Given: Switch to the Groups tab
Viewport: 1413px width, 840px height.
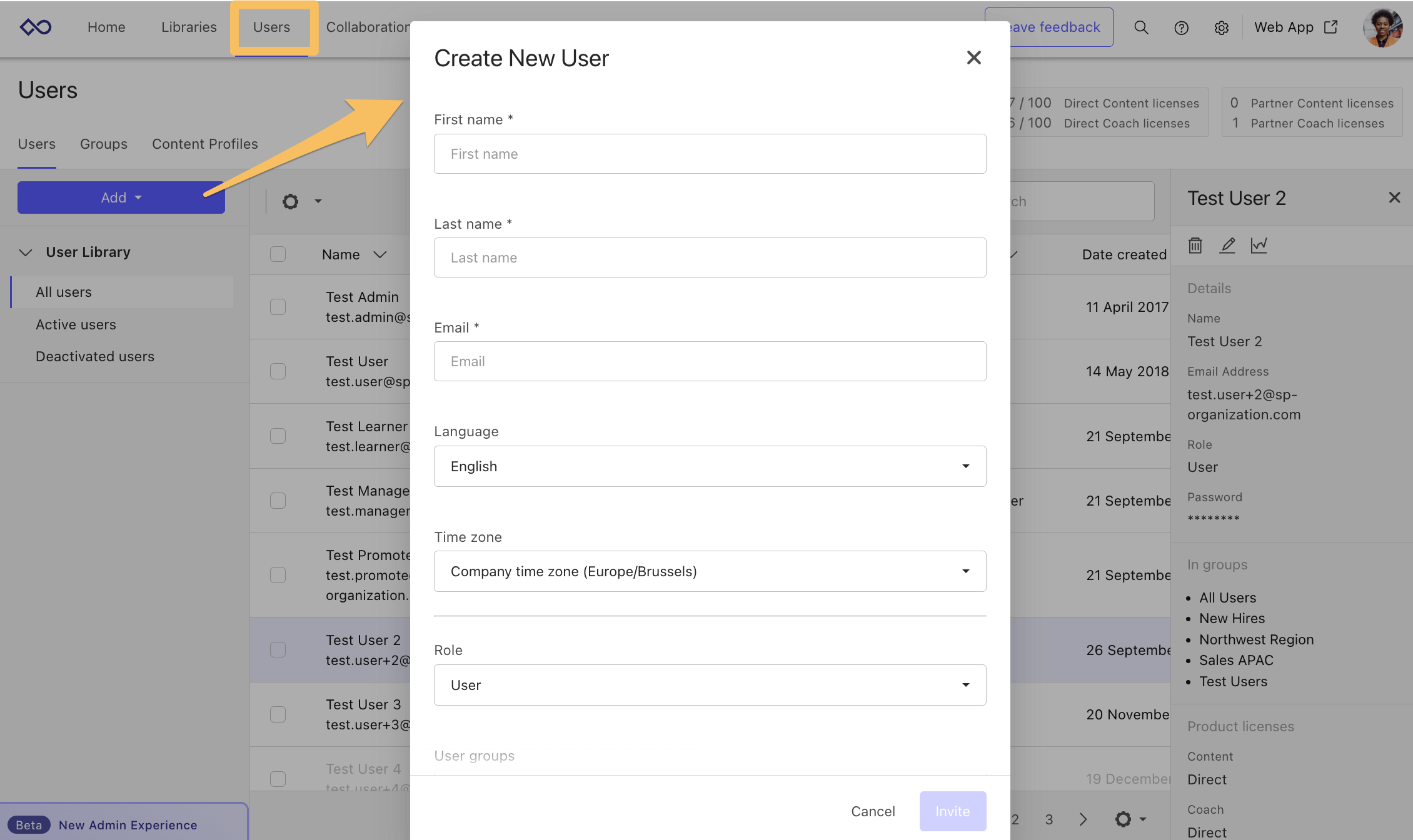Looking at the screenshot, I should (x=103, y=144).
